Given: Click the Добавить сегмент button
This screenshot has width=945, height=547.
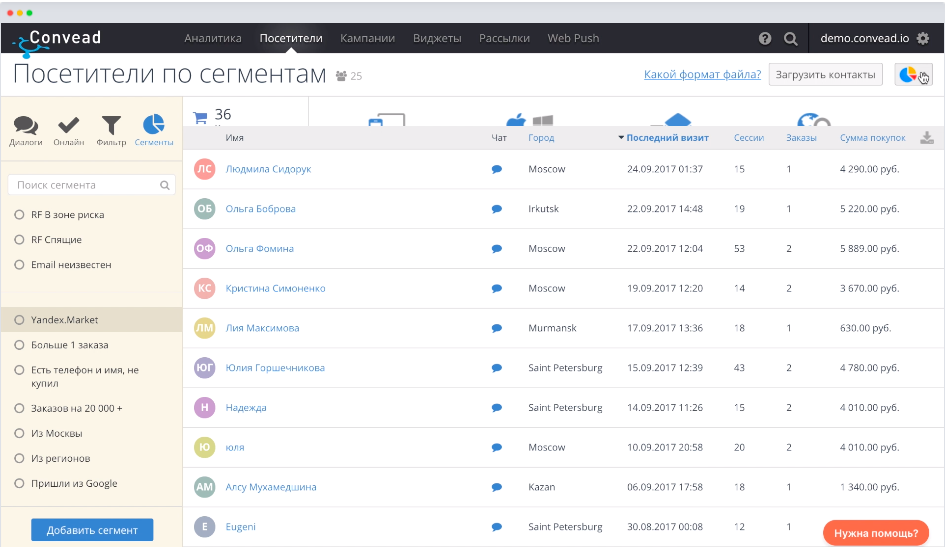Looking at the screenshot, I should click(x=92, y=530).
